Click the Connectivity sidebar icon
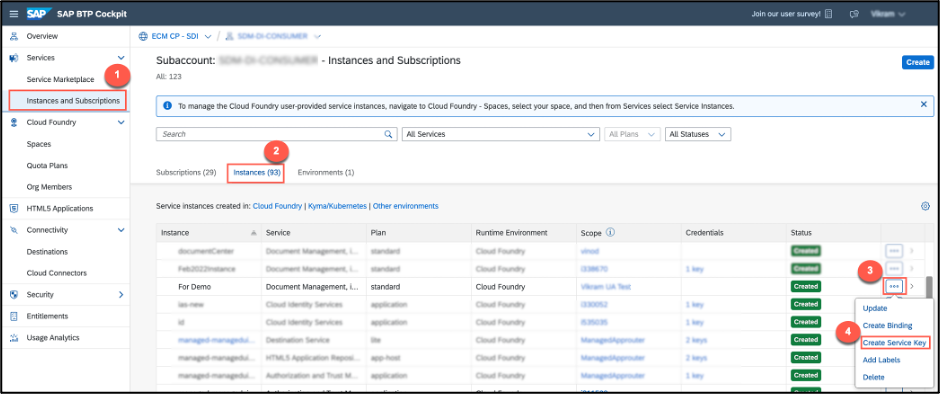This screenshot has height=394, width=940. point(14,230)
